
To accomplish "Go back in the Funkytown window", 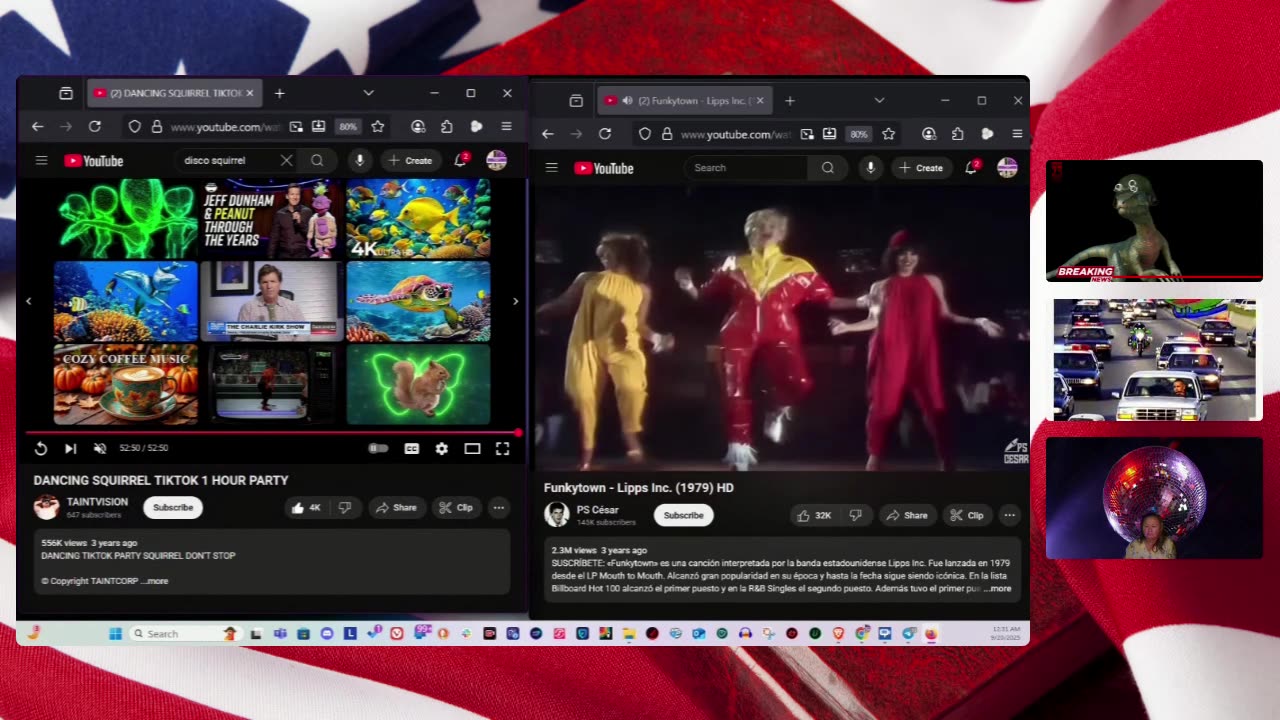I will click(547, 134).
